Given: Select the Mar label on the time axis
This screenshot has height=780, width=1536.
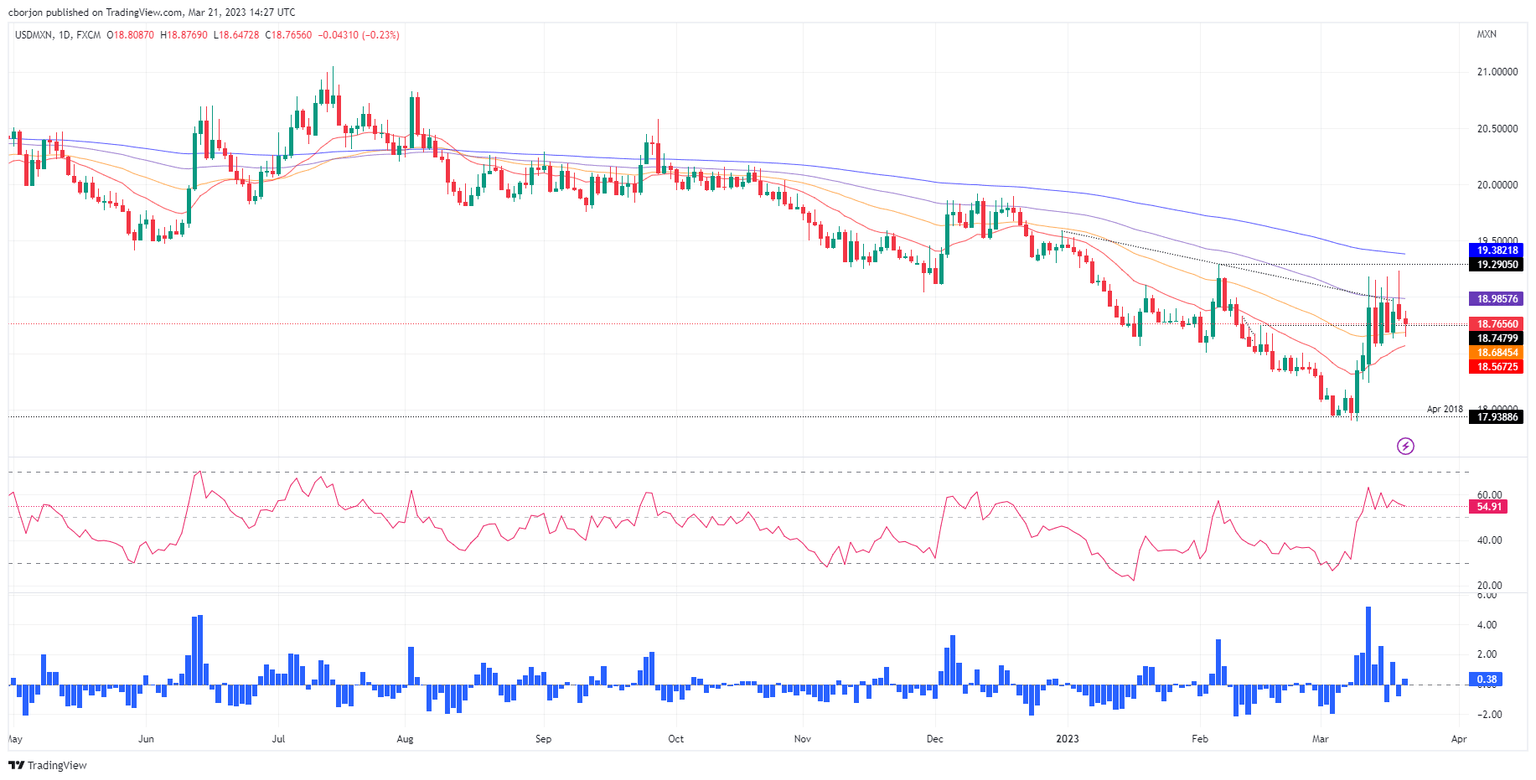Looking at the screenshot, I should 1320,740.
